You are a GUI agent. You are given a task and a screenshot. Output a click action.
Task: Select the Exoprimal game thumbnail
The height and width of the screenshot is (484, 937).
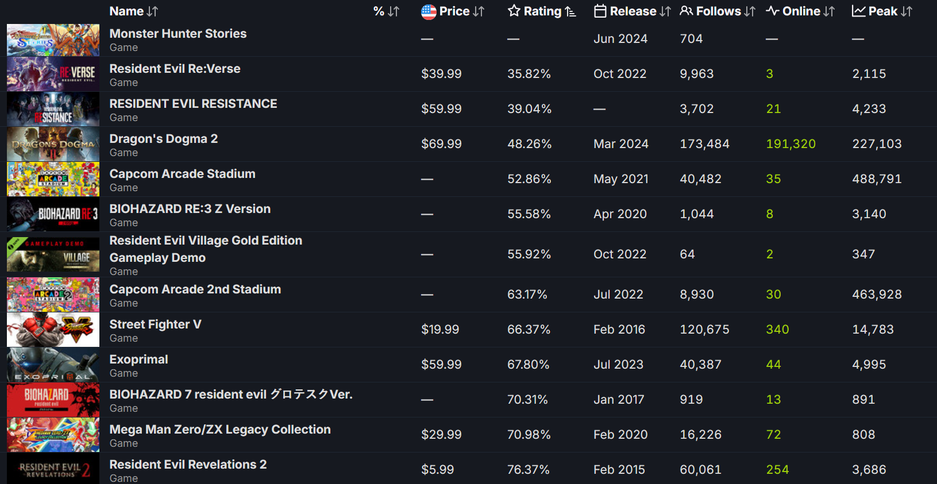[x=53, y=365]
